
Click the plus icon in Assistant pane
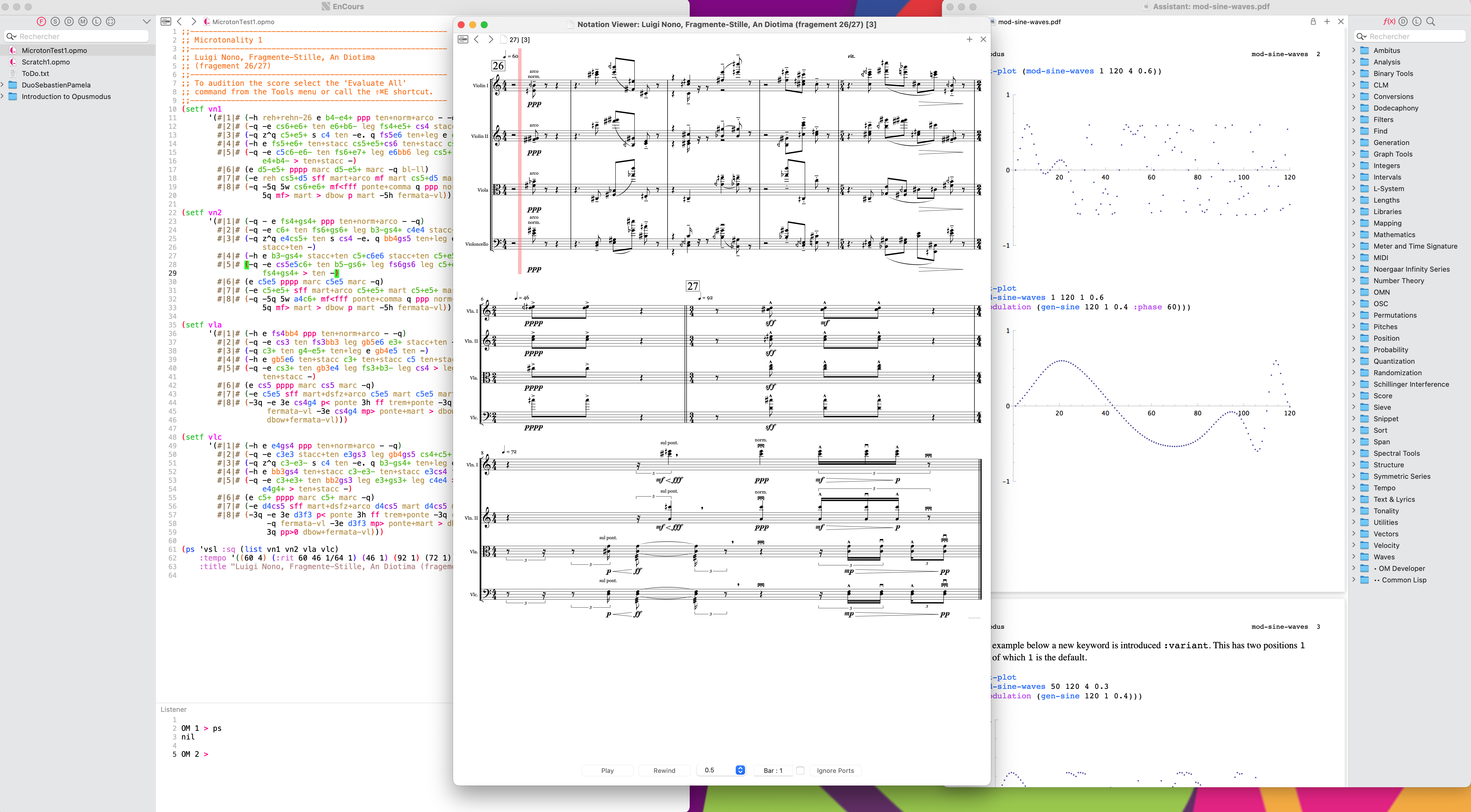(x=1327, y=22)
